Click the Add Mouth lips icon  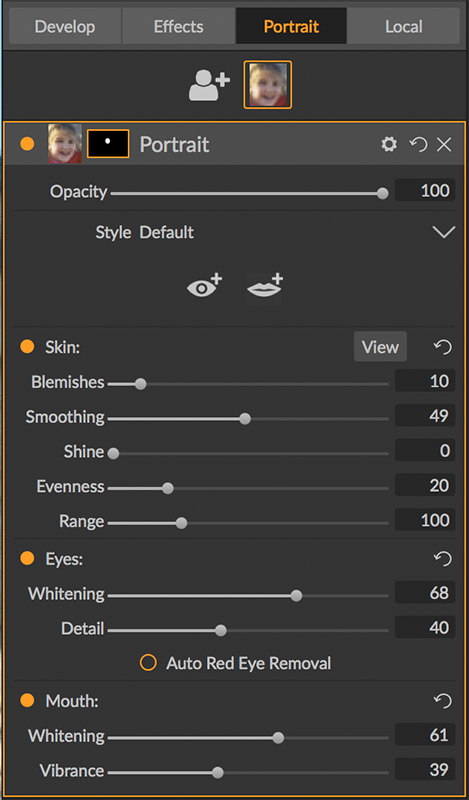(x=265, y=286)
